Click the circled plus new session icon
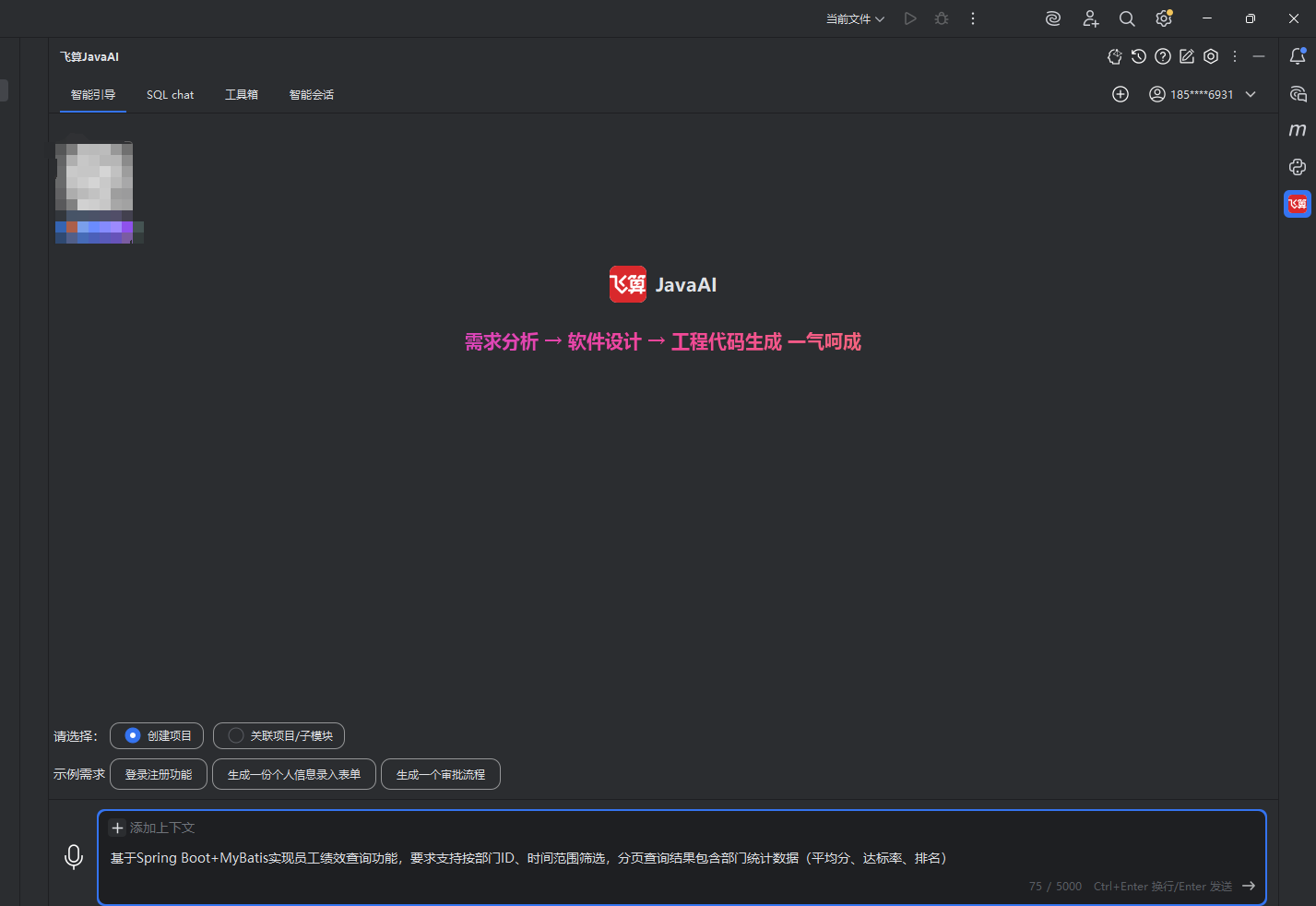 click(x=1120, y=94)
